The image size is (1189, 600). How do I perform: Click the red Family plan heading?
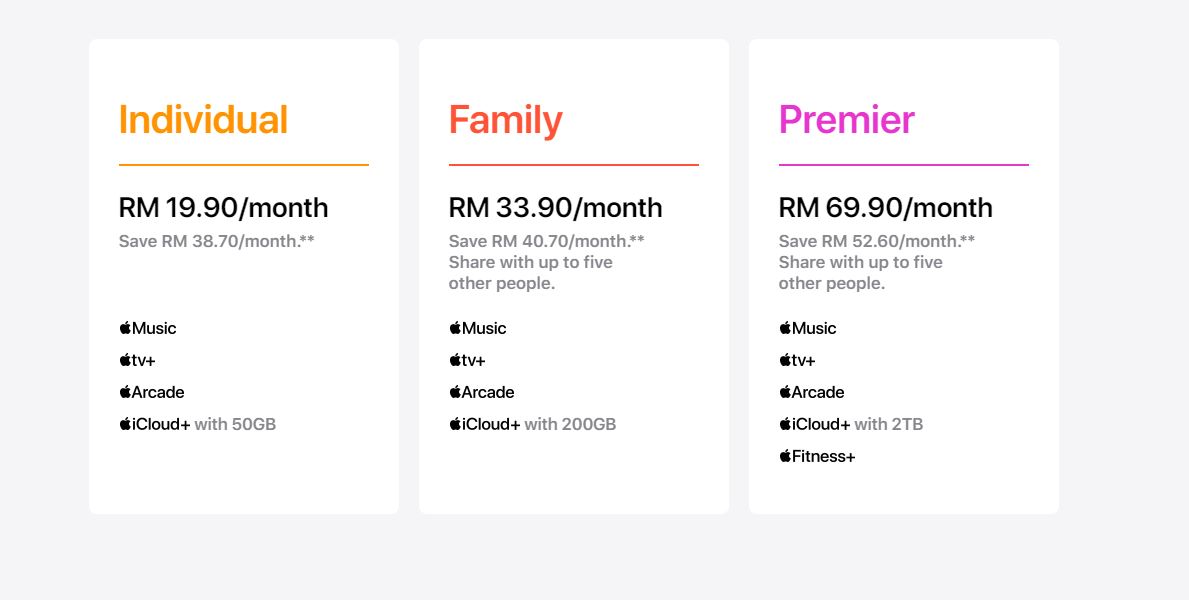(x=506, y=121)
